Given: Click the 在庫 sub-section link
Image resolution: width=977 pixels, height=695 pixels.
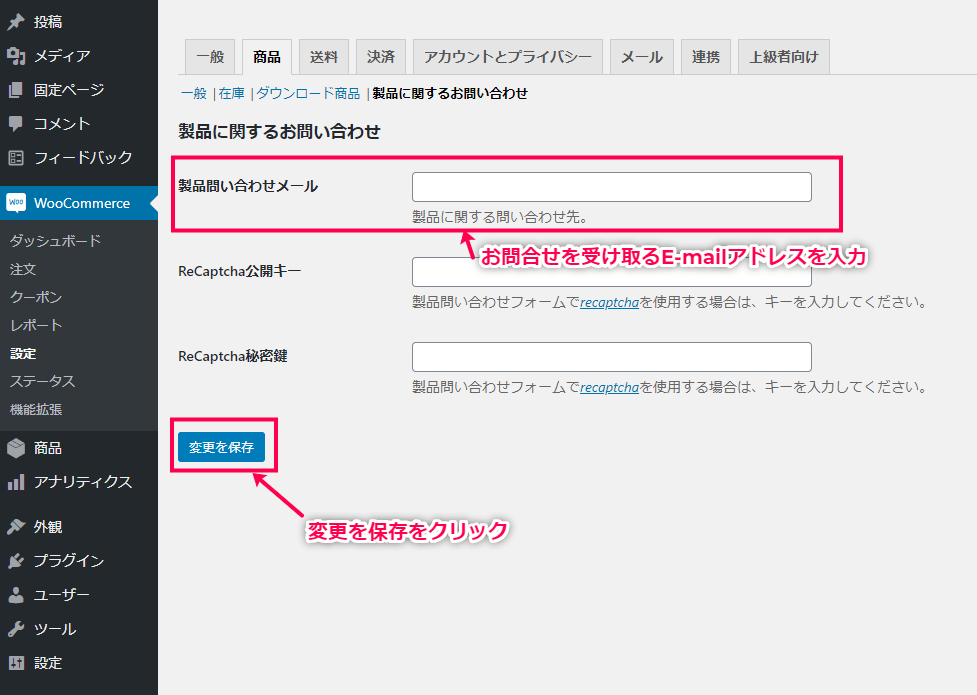Looking at the screenshot, I should (x=232, y=93).
